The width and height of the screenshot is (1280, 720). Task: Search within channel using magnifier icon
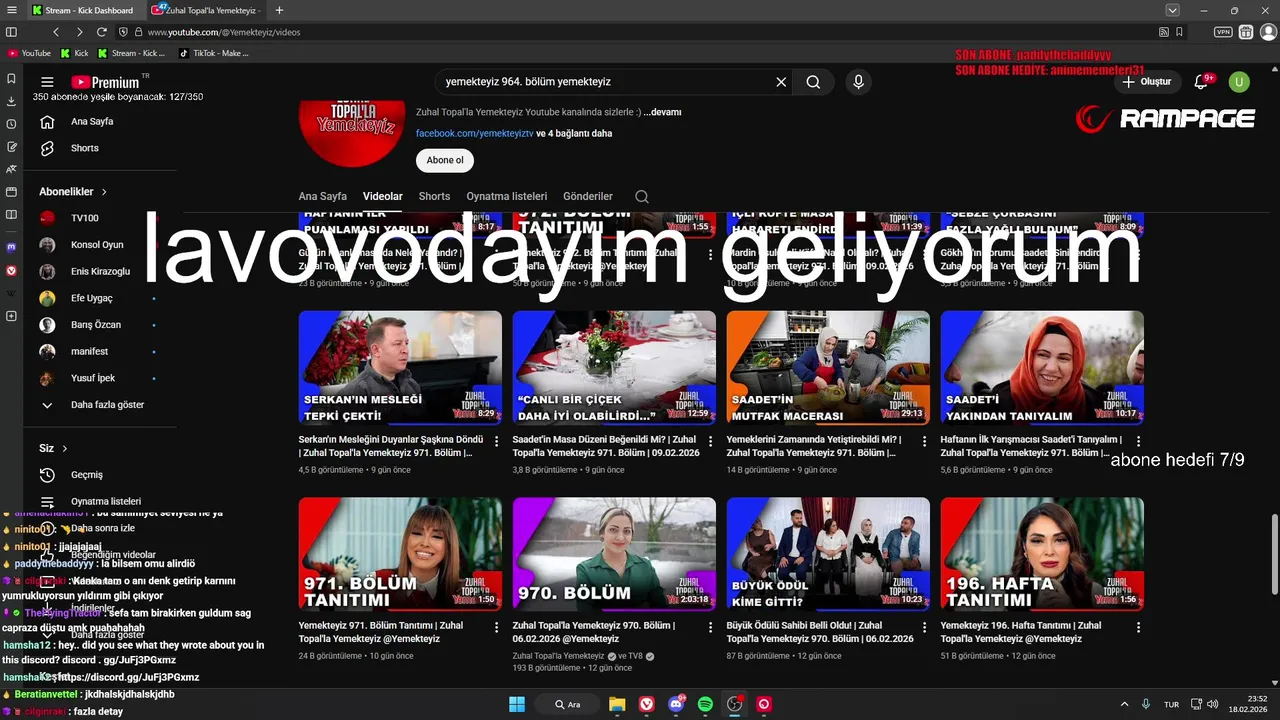click(642, 197)
